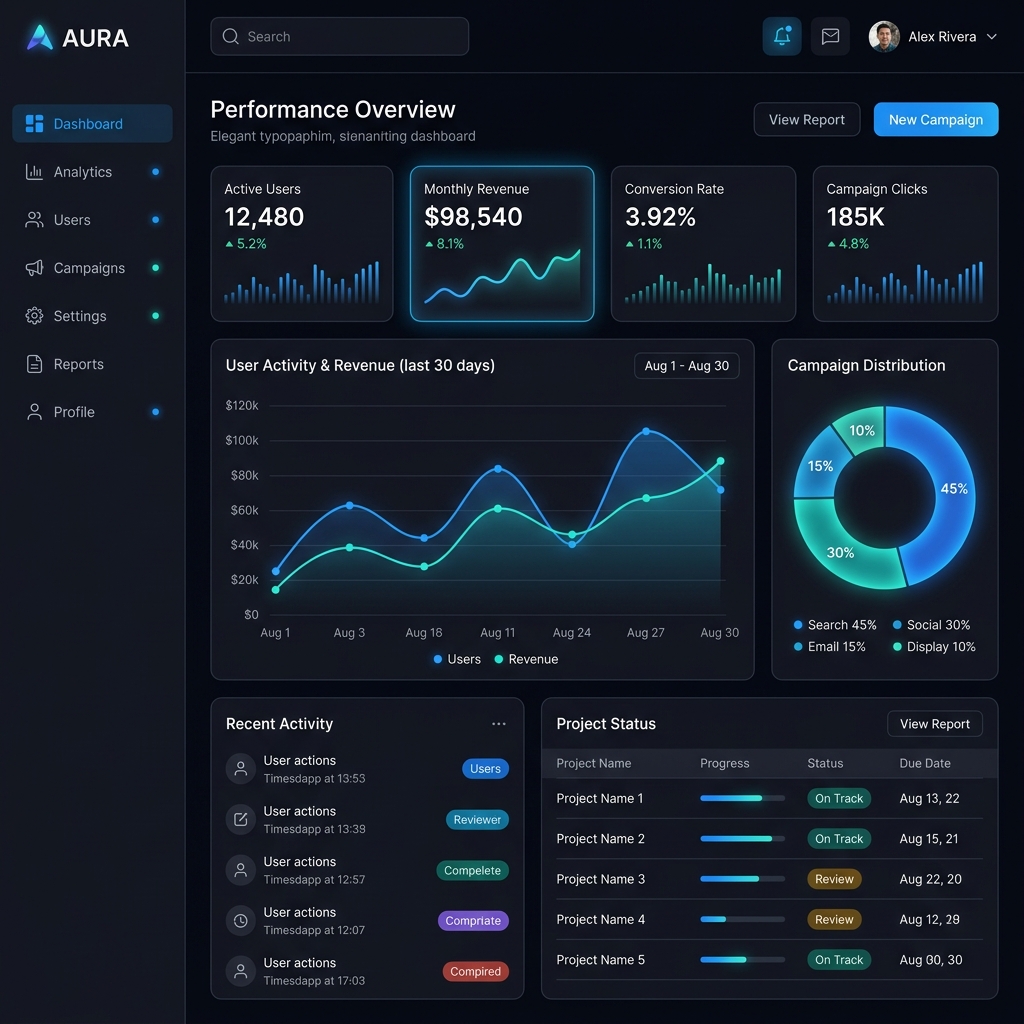Select the Campaigns megaphone icon
Screen dimensions: 1024x1024
pyautogui.click(x=34, y=268)
